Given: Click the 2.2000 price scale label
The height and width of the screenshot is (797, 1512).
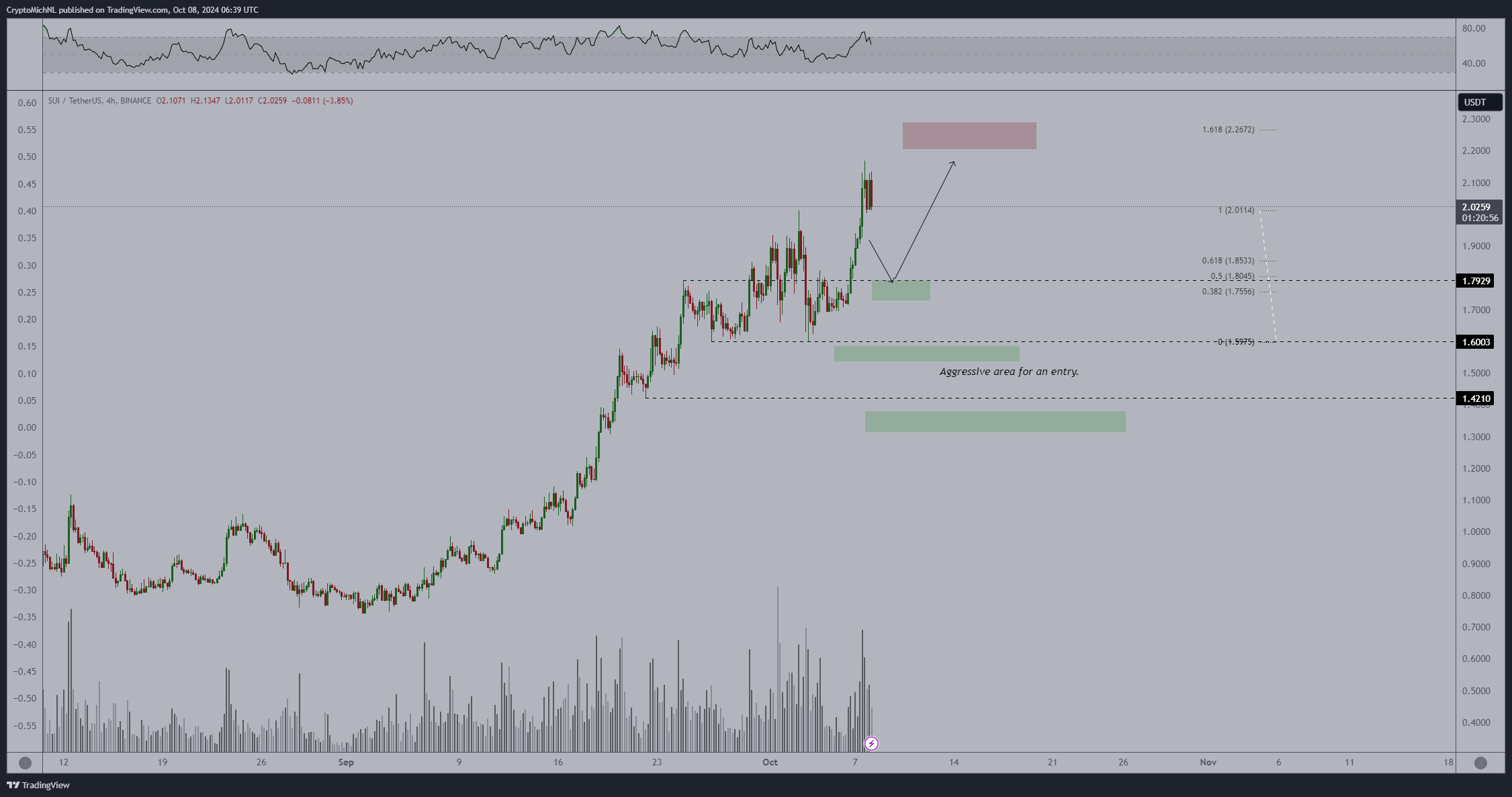Looking at the screenshot, I should 1476,151.
